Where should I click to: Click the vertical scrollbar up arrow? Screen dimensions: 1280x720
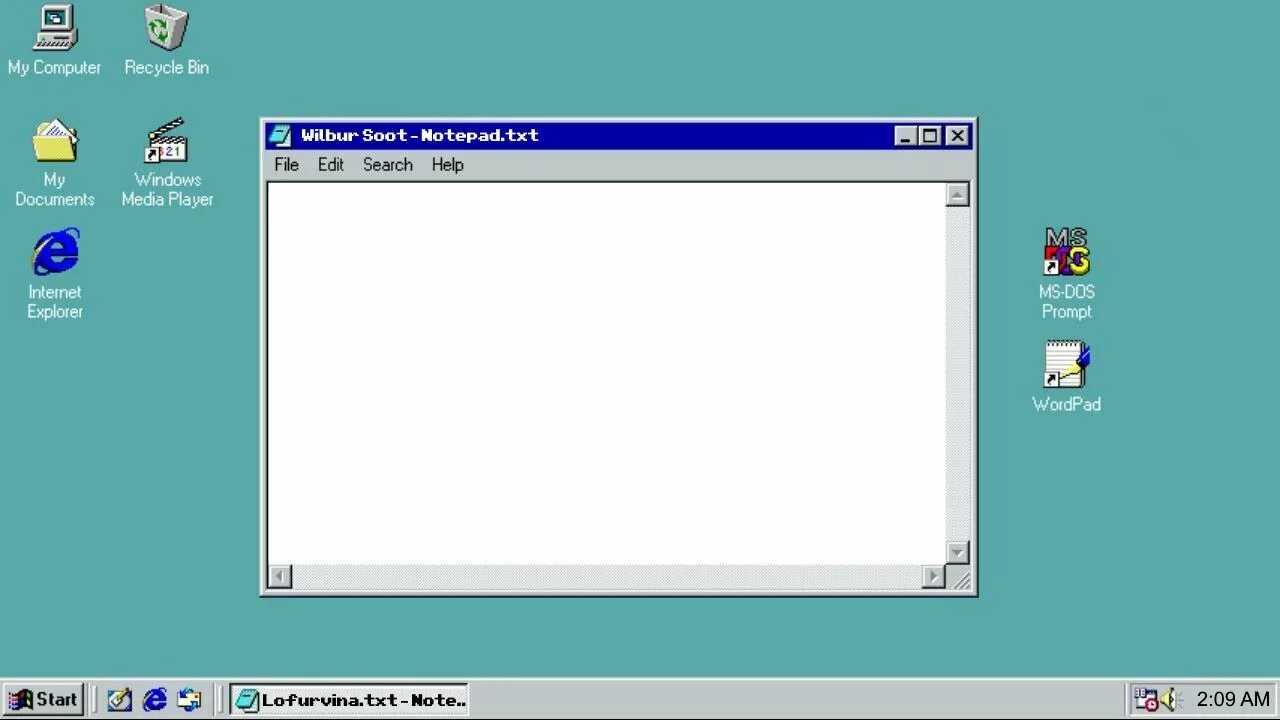click(958, 195)
